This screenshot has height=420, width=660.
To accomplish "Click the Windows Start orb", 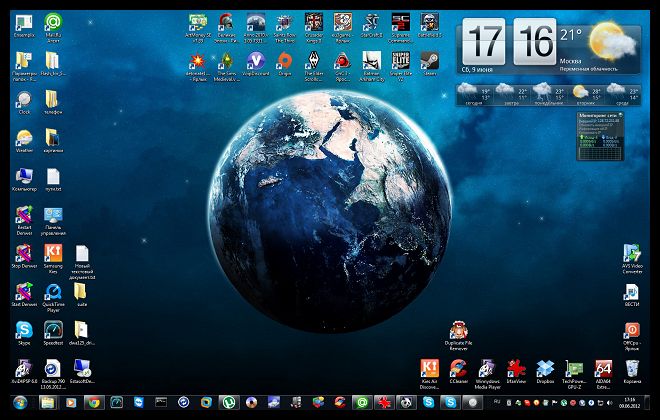I will (x=20, y=403).
